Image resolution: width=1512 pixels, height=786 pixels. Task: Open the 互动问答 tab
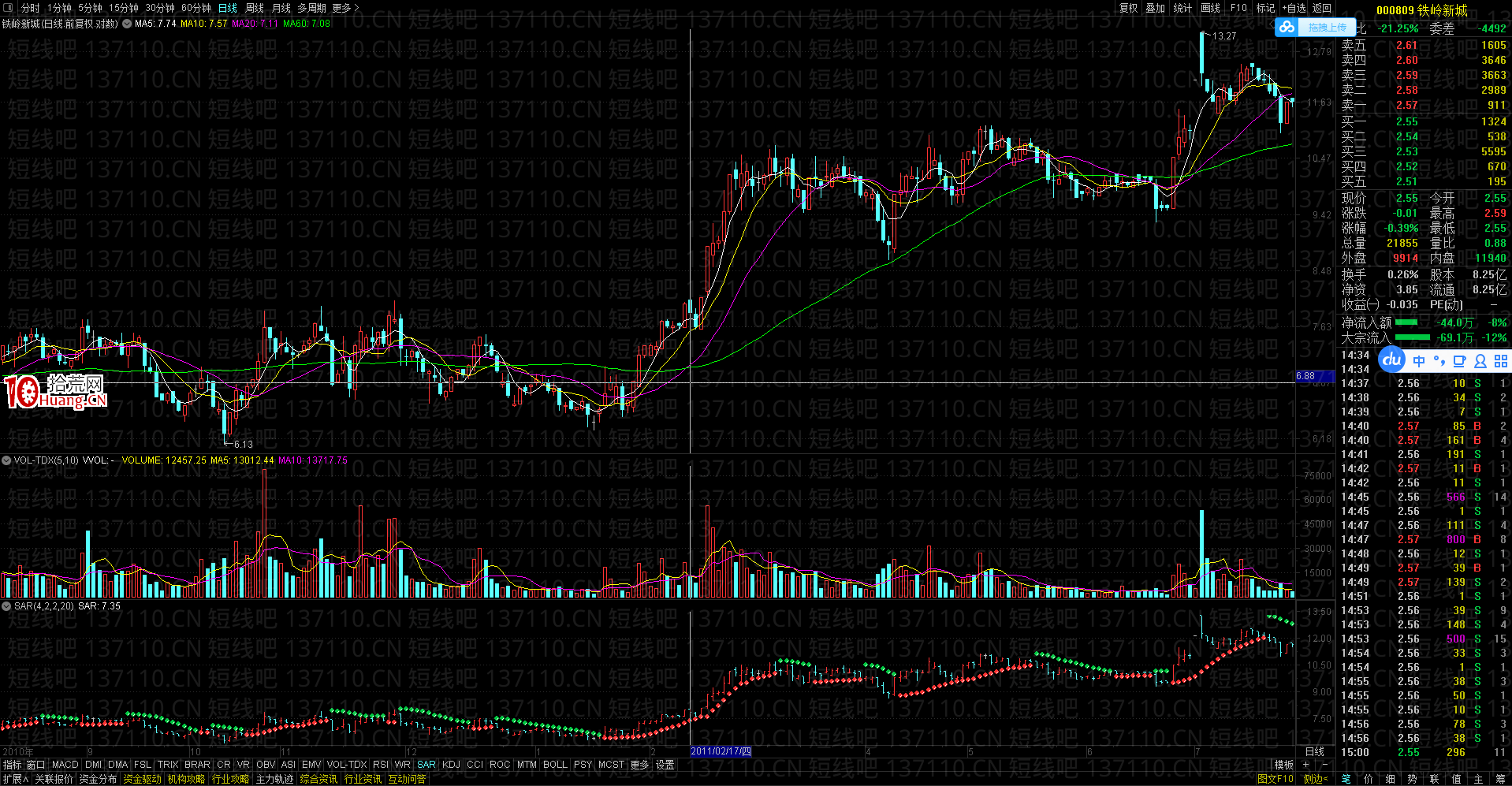point(407,779)
